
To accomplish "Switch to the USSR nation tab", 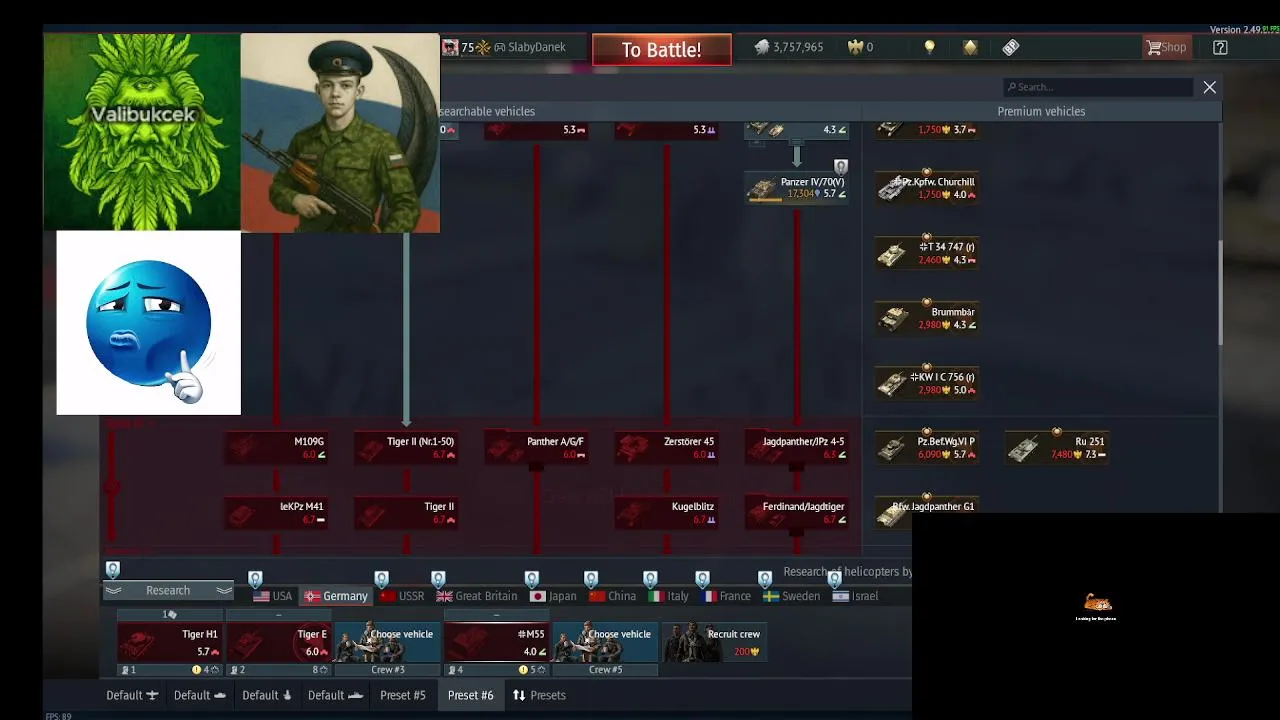I will tap(402, 596).
